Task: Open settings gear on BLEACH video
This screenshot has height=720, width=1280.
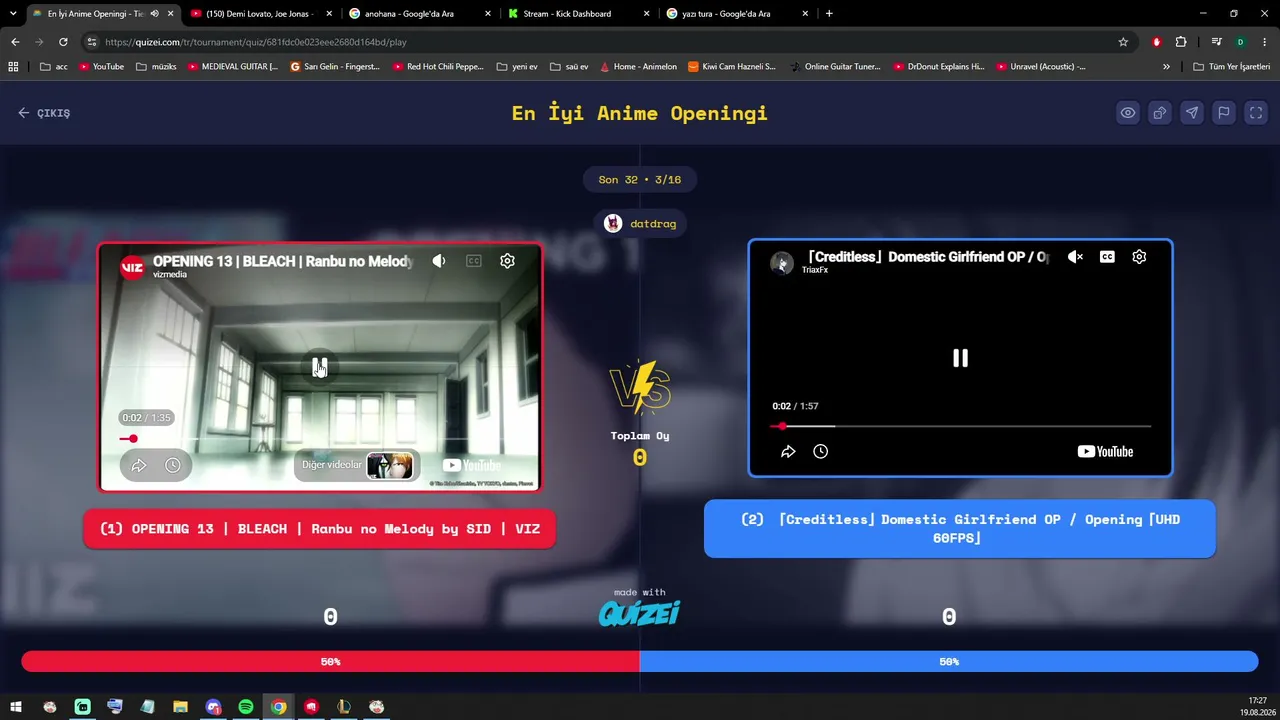Action: 507,261
